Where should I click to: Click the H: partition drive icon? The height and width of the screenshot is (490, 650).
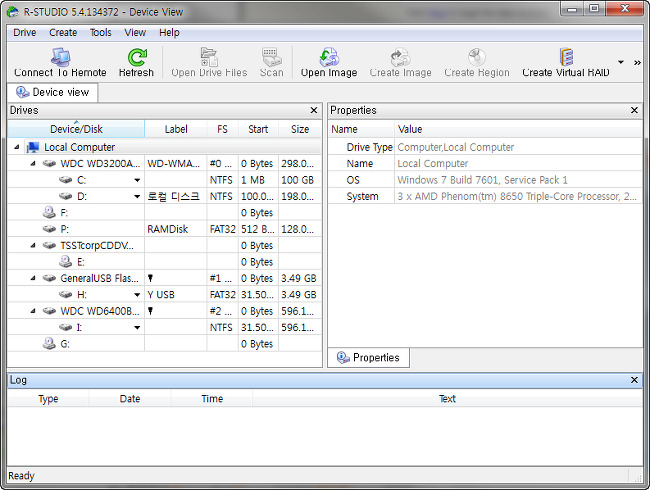(x=65, y=294)
